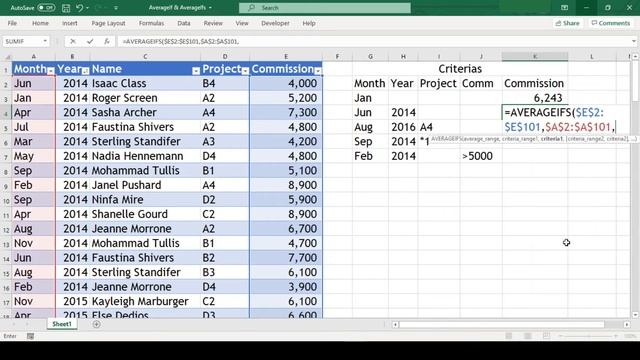Click vertical scrollbar down arrow

[x=635, y=315]
